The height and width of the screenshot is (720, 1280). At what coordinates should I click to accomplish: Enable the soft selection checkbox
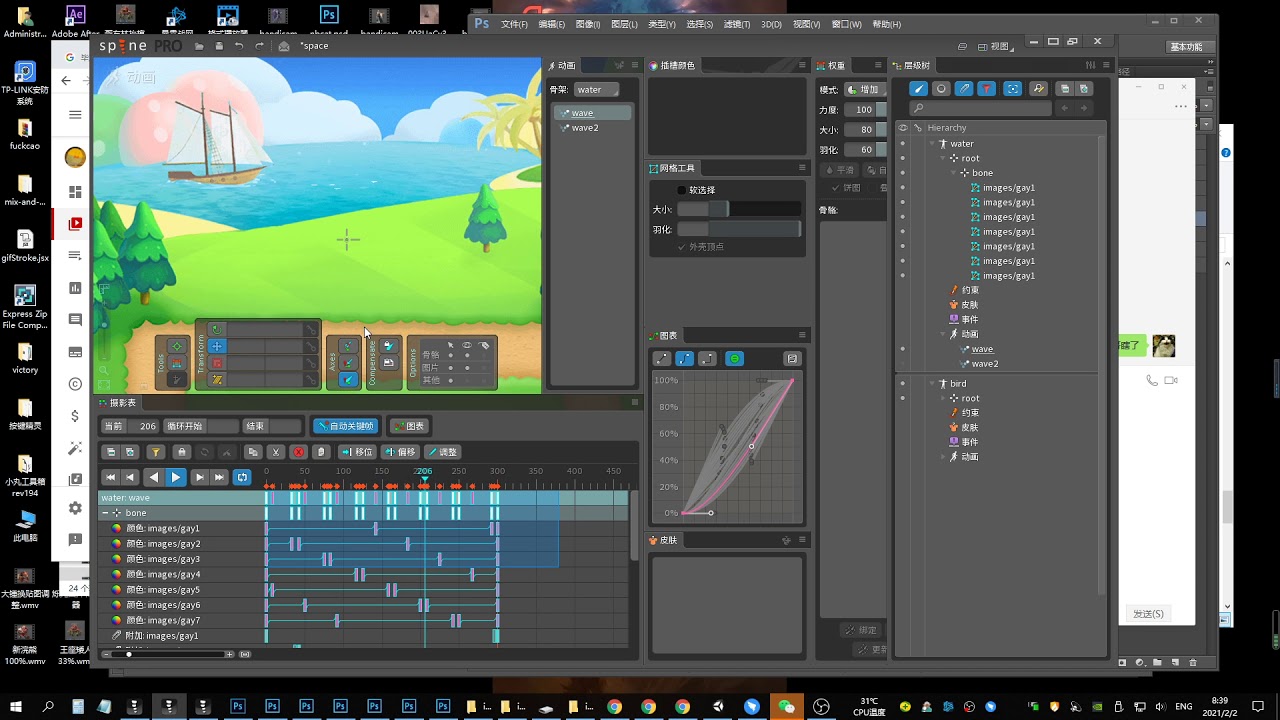point(682,190)
